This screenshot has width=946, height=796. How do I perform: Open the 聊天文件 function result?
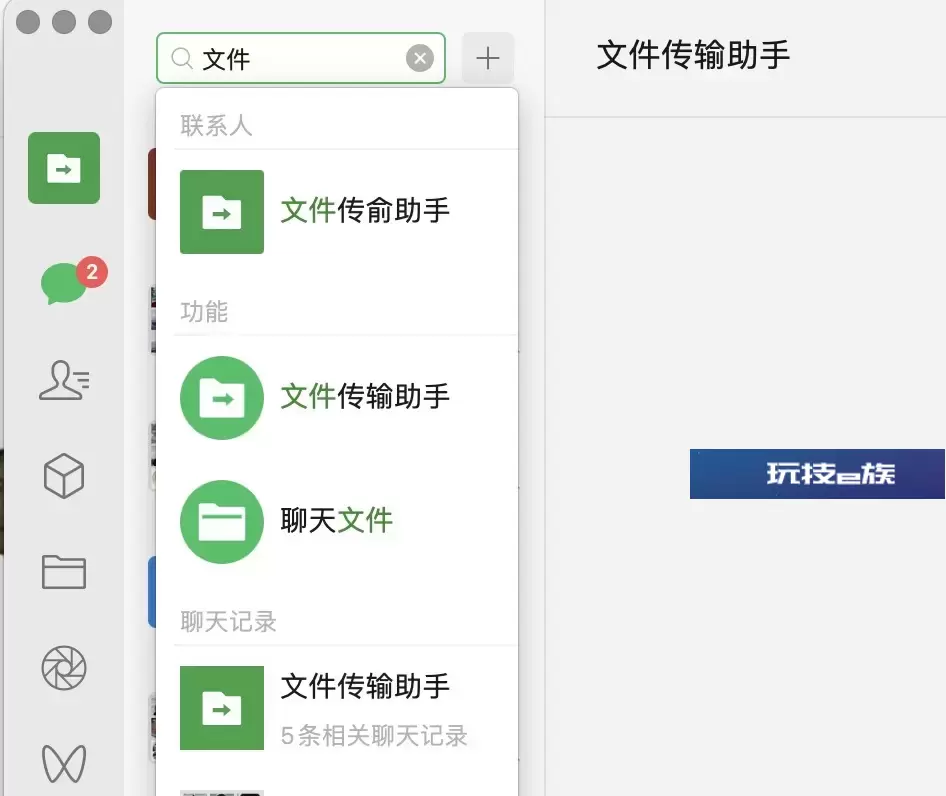pyautogui.click(x=337, y=521)
